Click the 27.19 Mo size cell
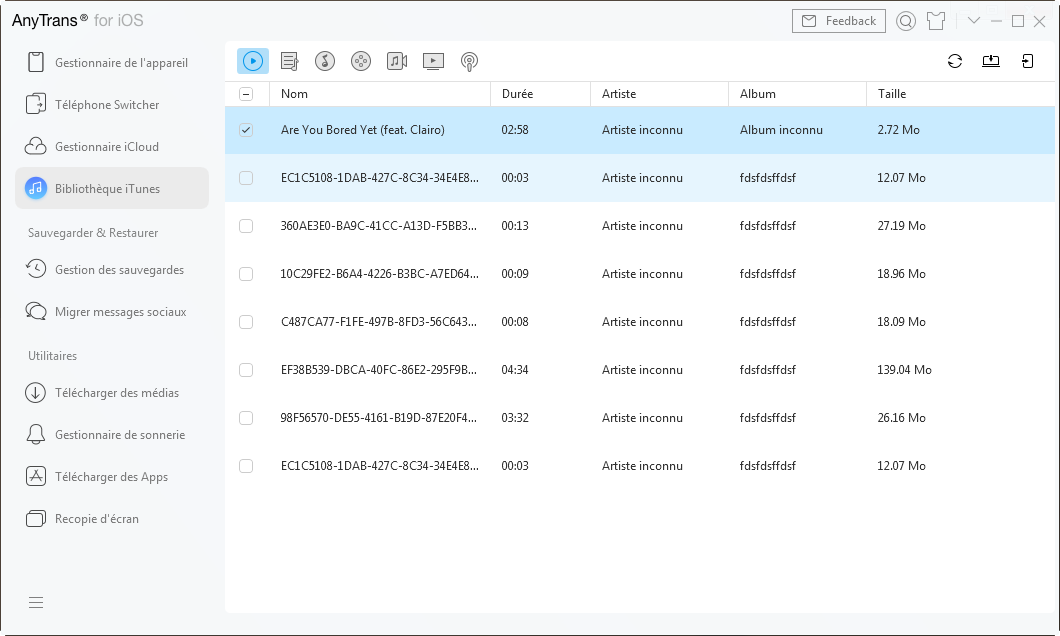This screenshot has width=1060, height=636. [901, 226]
